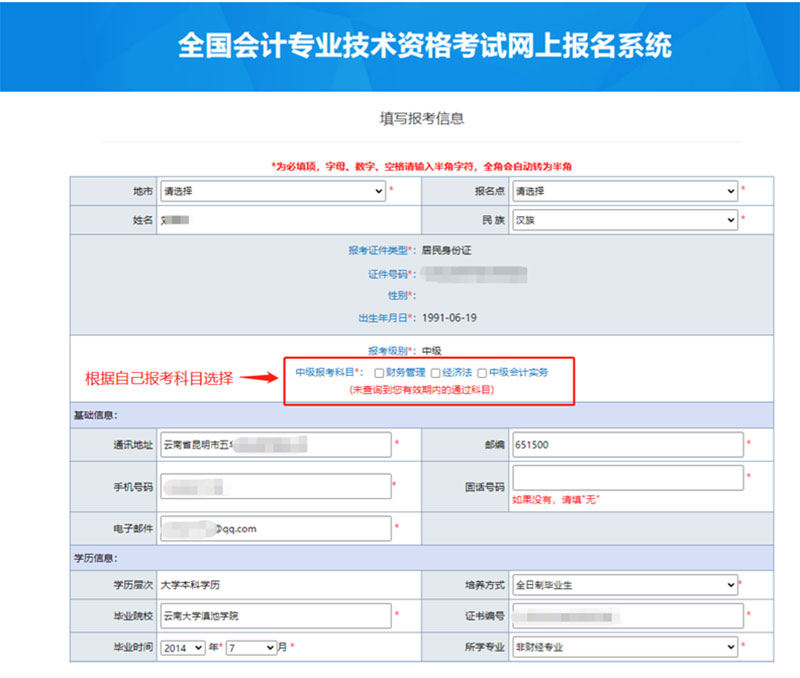The height and width of the screenshot is (678, 800).
Task: Expand the 培养方式 training mode dropdown
Action: coord(624,584)
